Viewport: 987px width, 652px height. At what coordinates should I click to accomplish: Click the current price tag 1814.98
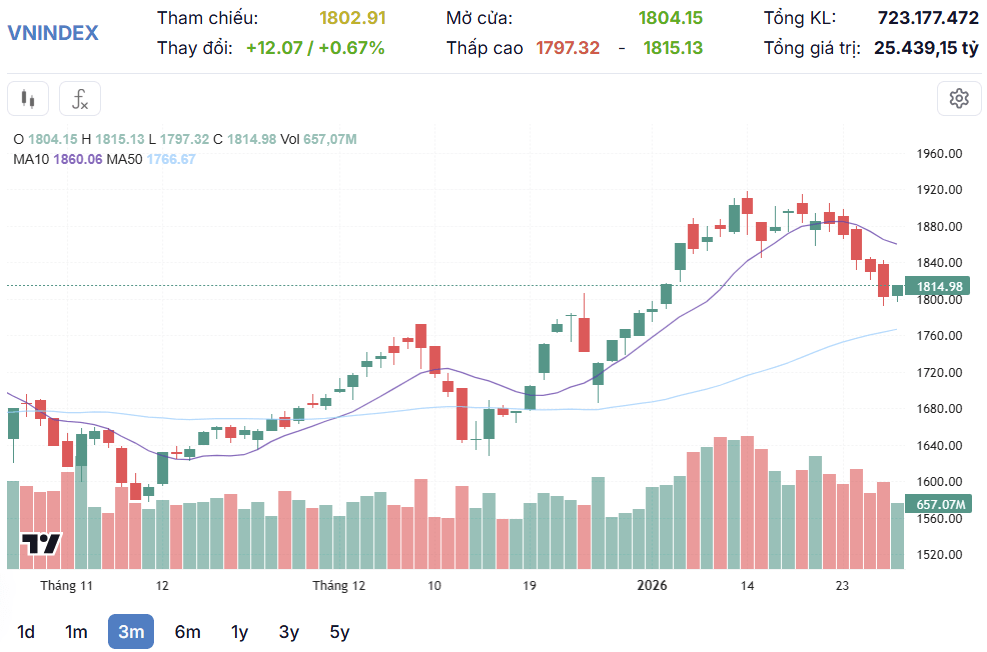pyautogui.click(x=938, y=286)
